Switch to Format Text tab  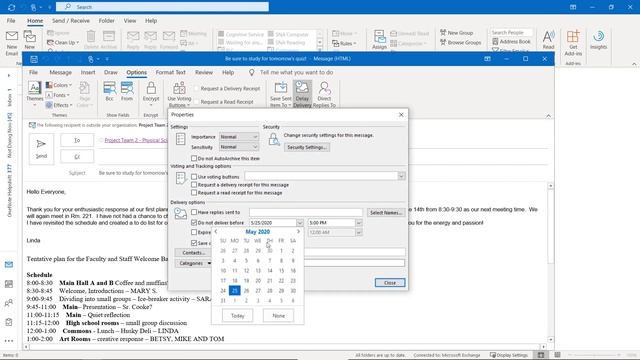coord(171,72)
